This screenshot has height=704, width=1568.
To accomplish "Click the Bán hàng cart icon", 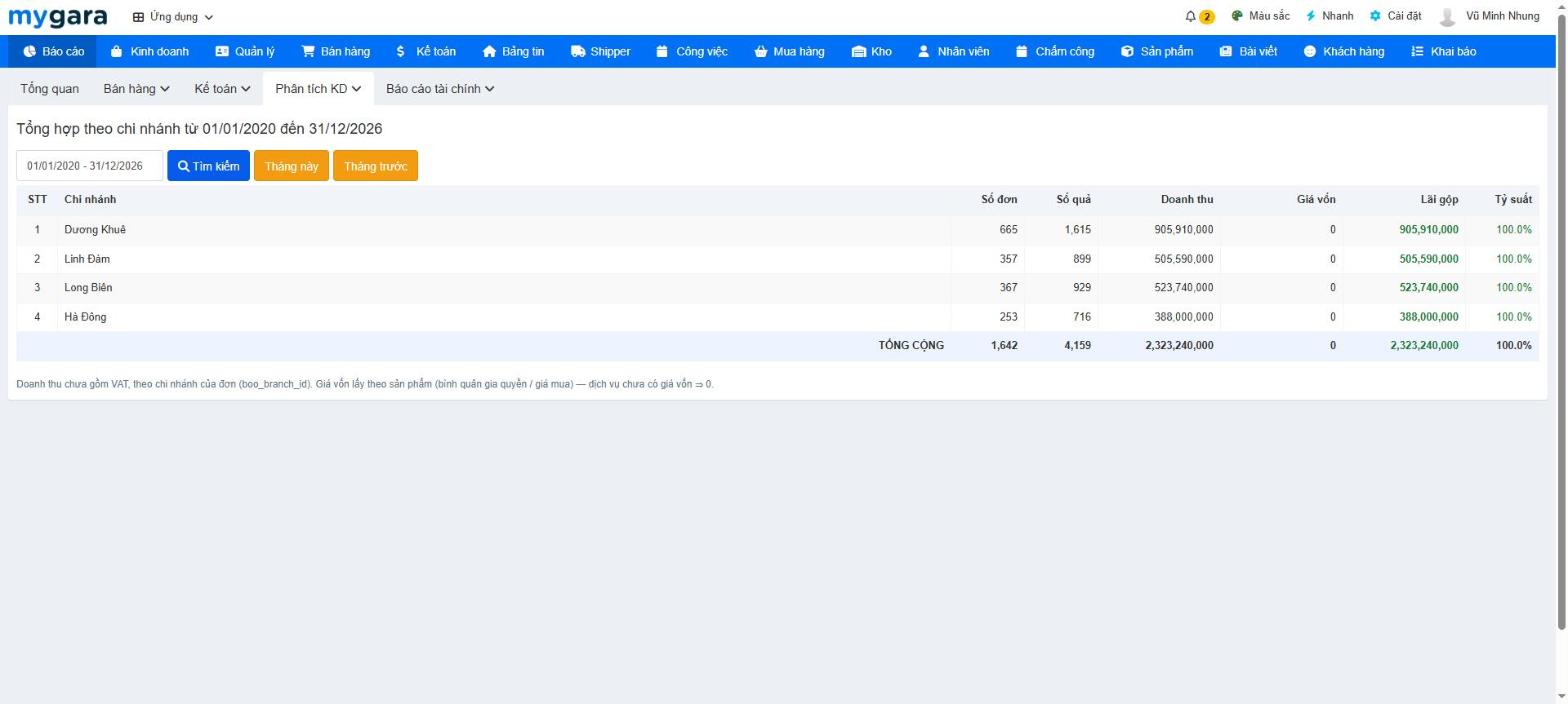I will tap(308, 51).
